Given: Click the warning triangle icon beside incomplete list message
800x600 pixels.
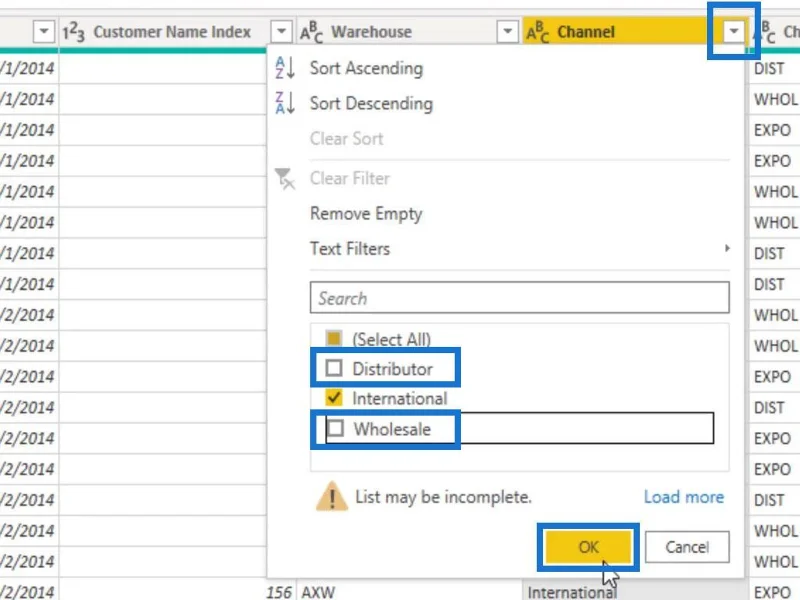Looking at the screenshot, I should 332,496.
